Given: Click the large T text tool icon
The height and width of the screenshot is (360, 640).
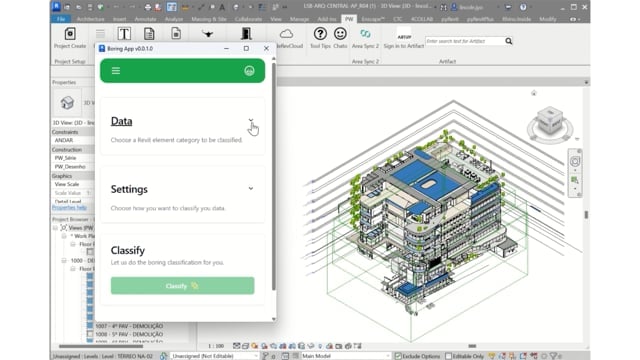Looking at the screenshot, I should 124,33.
